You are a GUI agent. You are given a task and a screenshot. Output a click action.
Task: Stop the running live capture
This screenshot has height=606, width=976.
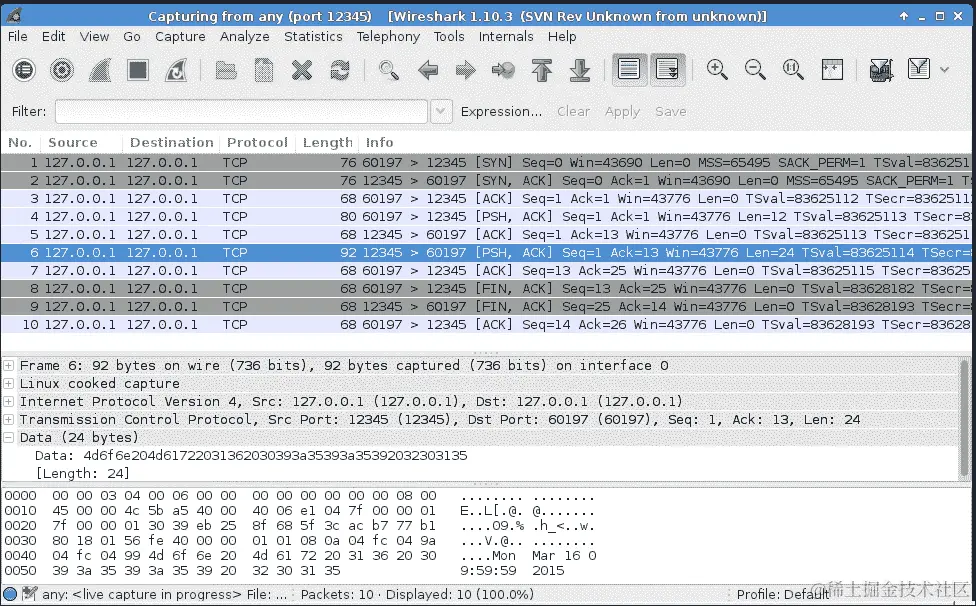point(138,70)
